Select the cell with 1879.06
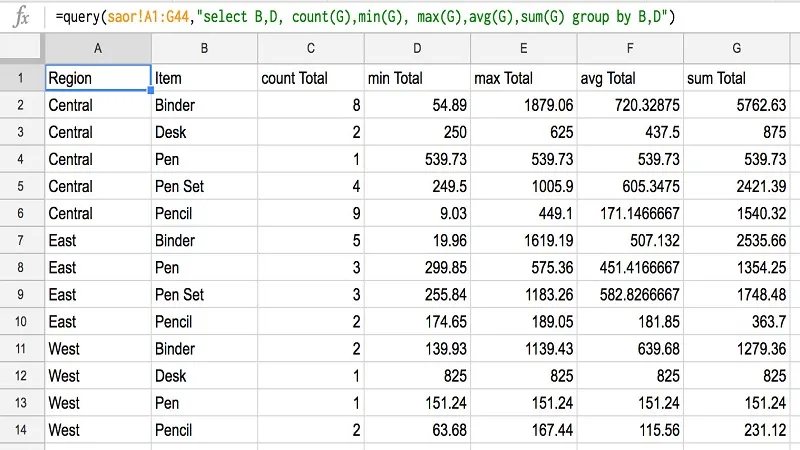 pos(523,105)
